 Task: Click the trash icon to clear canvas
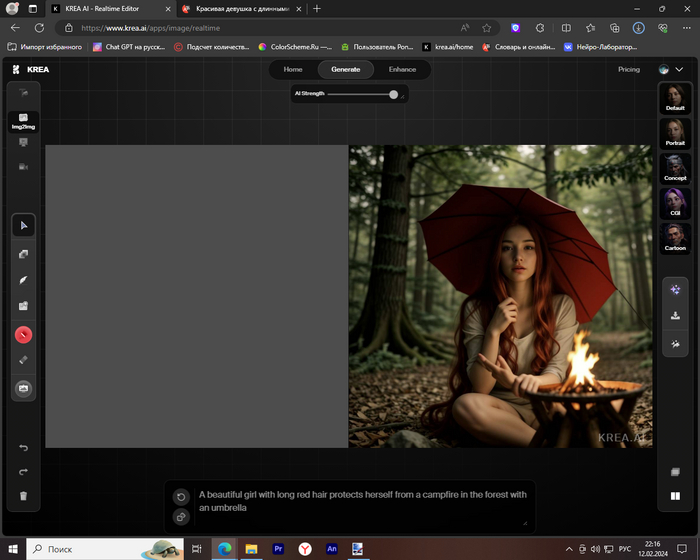23,496
